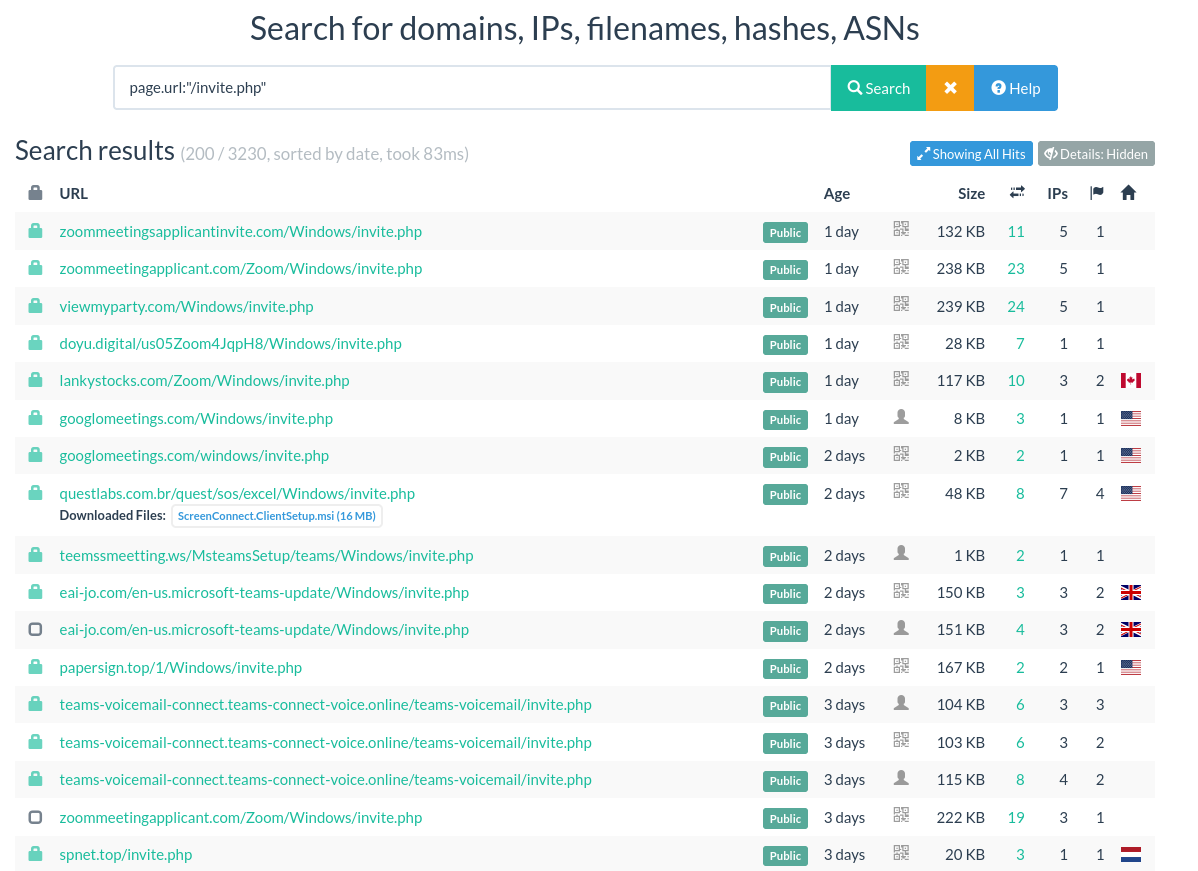
Task: Click the lock icon beside spnet.top/invite.php
Action: pos(35,854)
